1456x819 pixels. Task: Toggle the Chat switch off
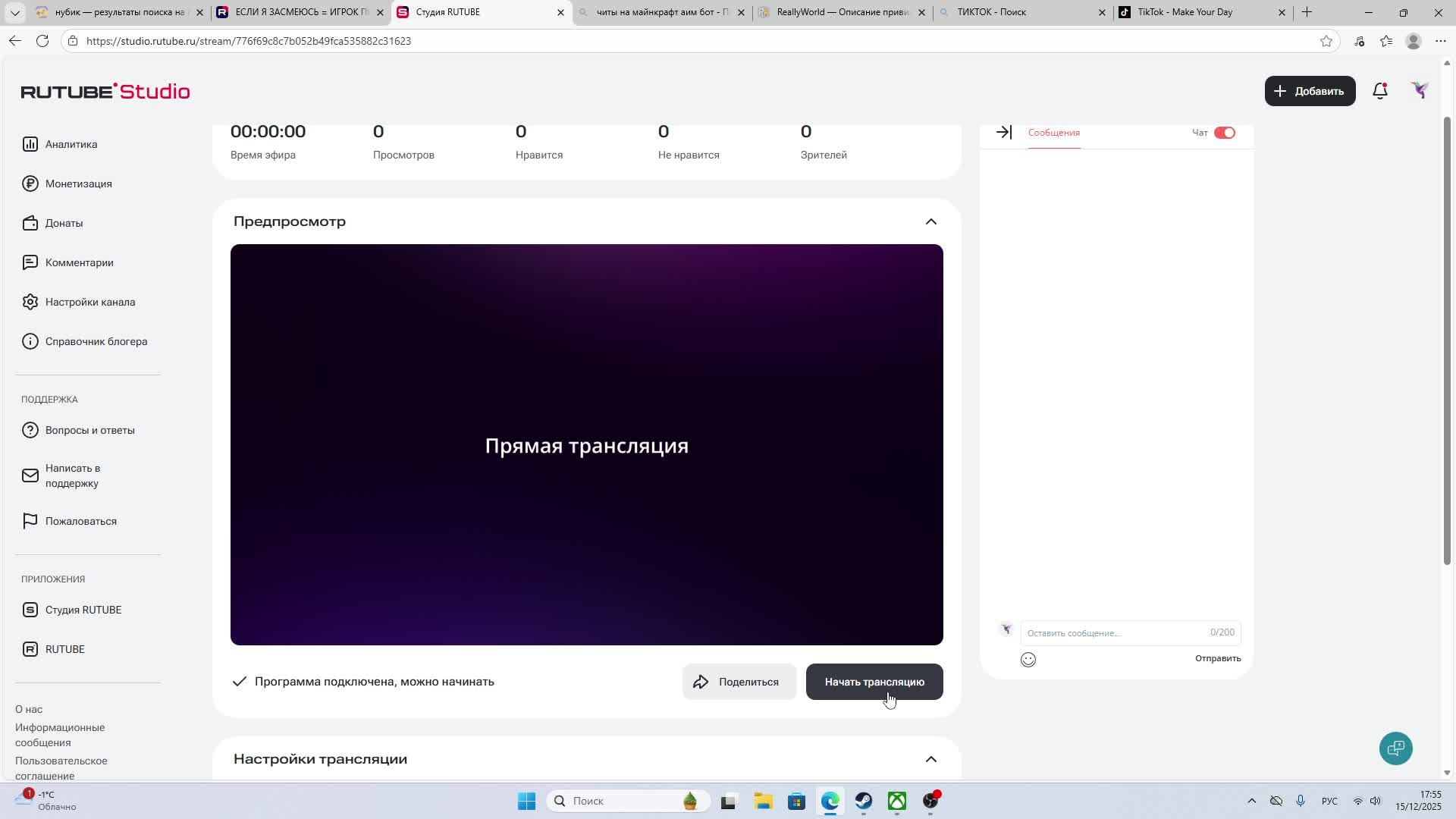point(1224,133)
